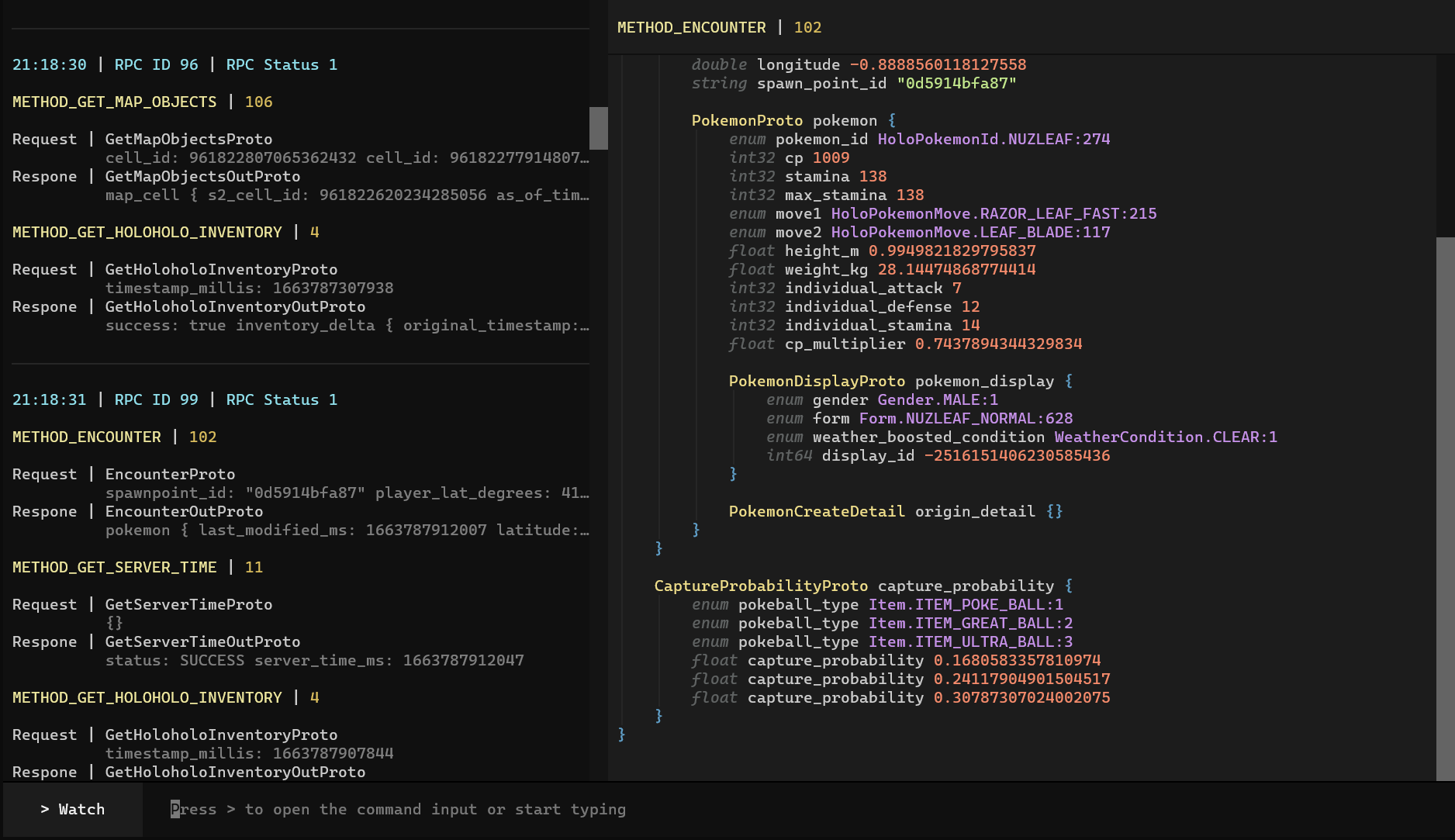Click cp_multiplier 0.7437894344329834 value
1455x840 pixels.
pyautogui.click(x=999, y=344)
